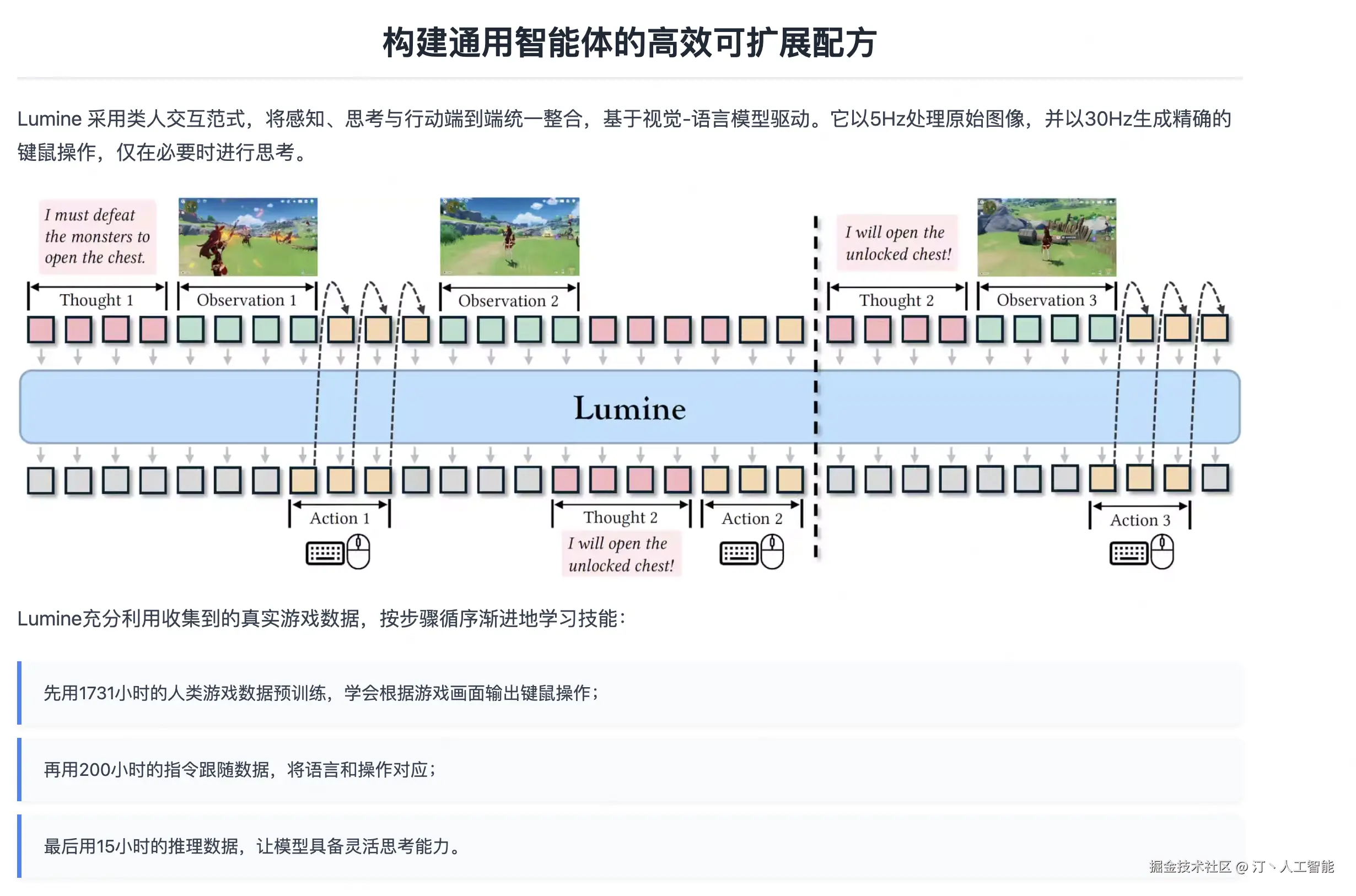Click the Observation 3 label
Screen dimensions: 1356x896
tap(1046, 300)
